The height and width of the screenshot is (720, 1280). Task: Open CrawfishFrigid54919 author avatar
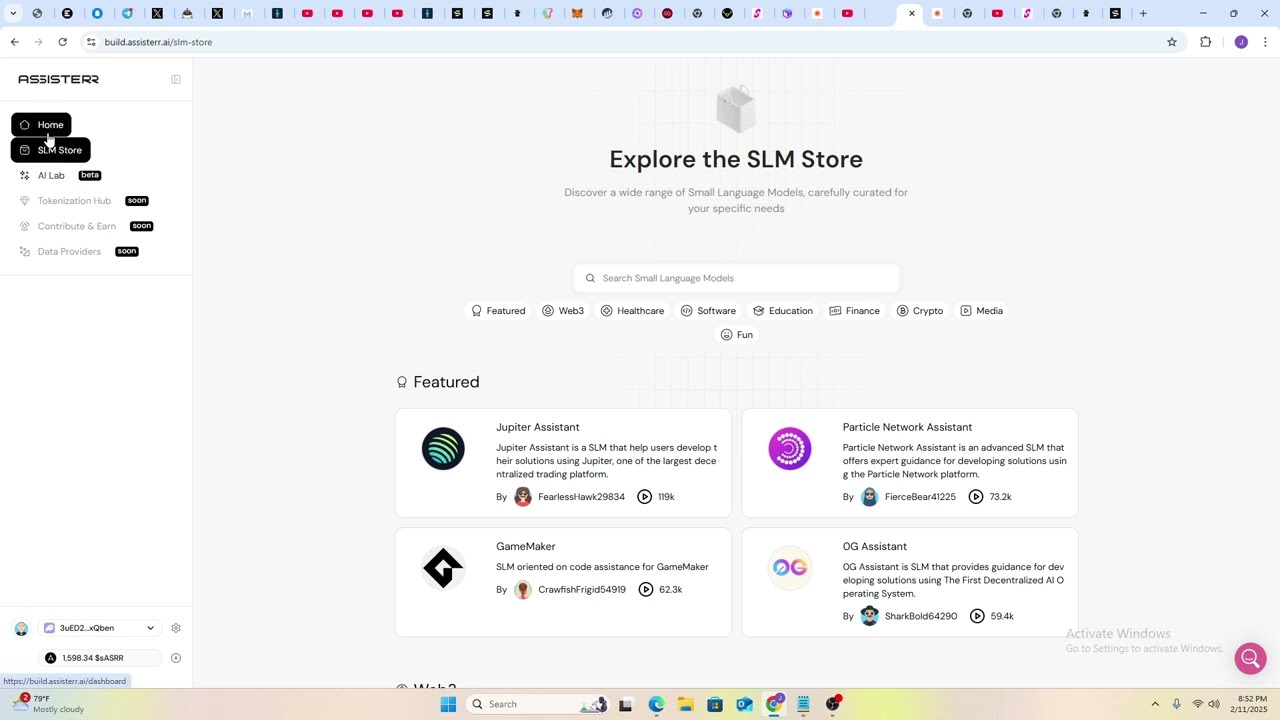point(523,590)
